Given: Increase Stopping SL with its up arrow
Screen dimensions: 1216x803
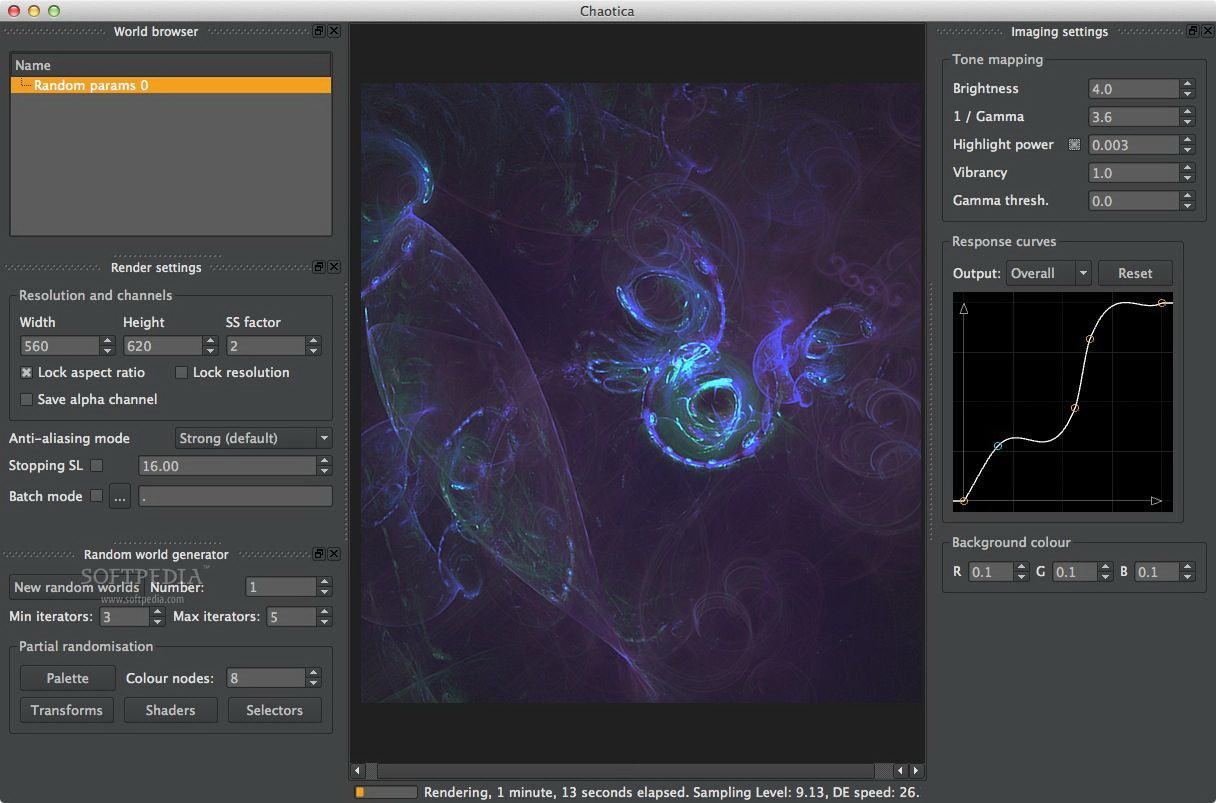Looking at the screenshot, I should 324,461.
